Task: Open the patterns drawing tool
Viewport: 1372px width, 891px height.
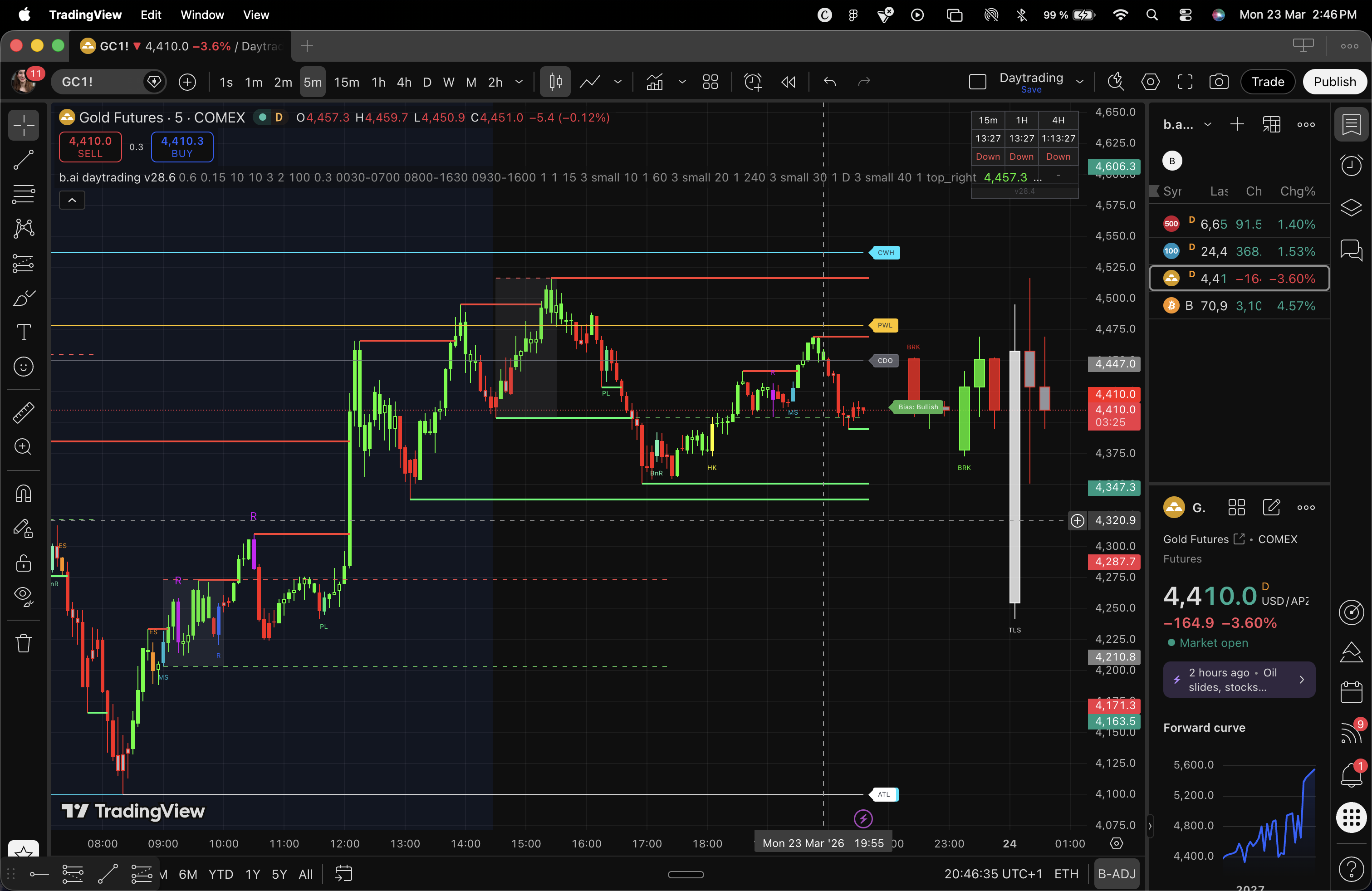Action: (x=24, y=229)
